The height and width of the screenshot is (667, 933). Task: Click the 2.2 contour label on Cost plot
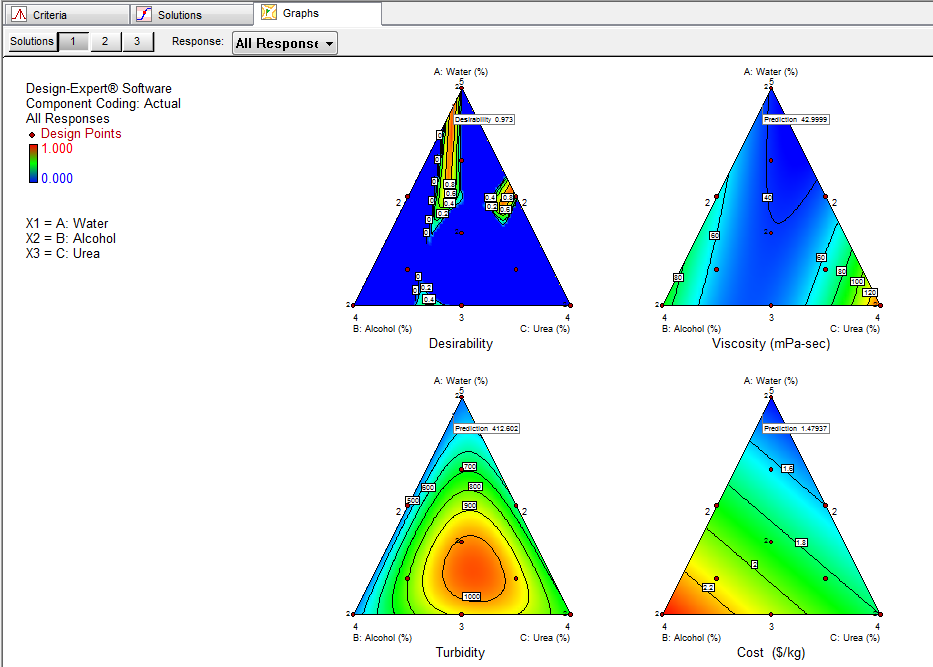709,586
